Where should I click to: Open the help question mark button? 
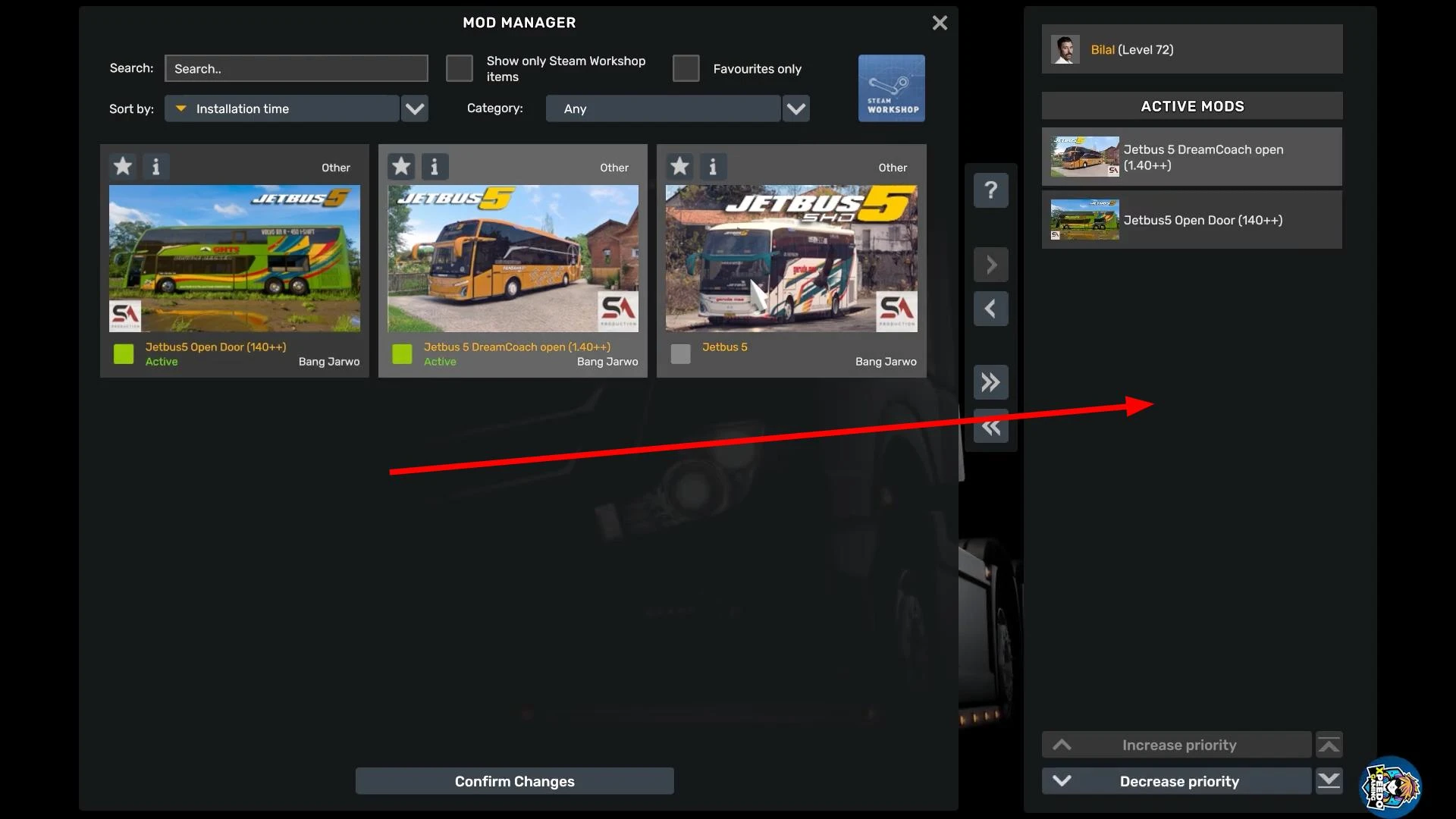point(991,190)
